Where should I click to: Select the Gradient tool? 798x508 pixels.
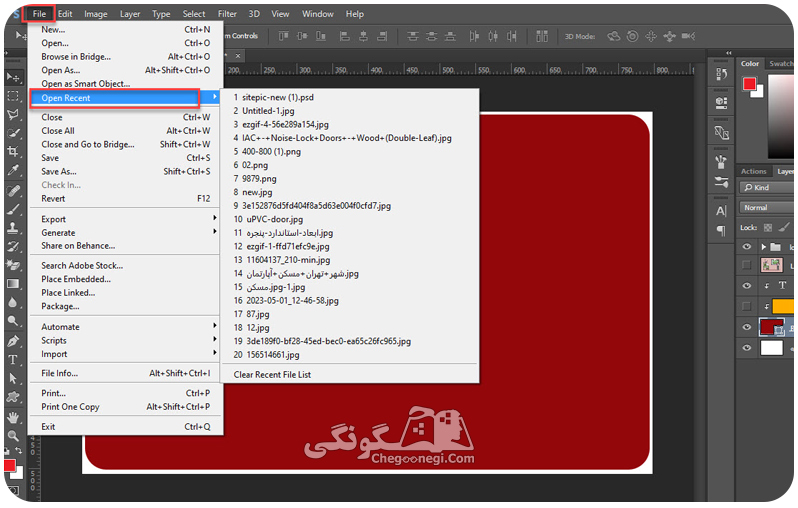coord(13,284)
